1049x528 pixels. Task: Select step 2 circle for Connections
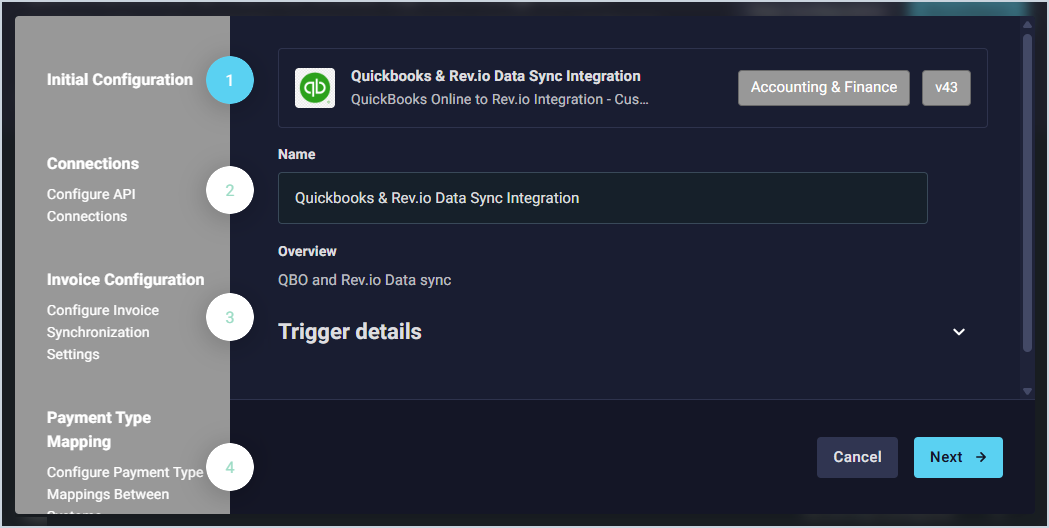[229, 190]
